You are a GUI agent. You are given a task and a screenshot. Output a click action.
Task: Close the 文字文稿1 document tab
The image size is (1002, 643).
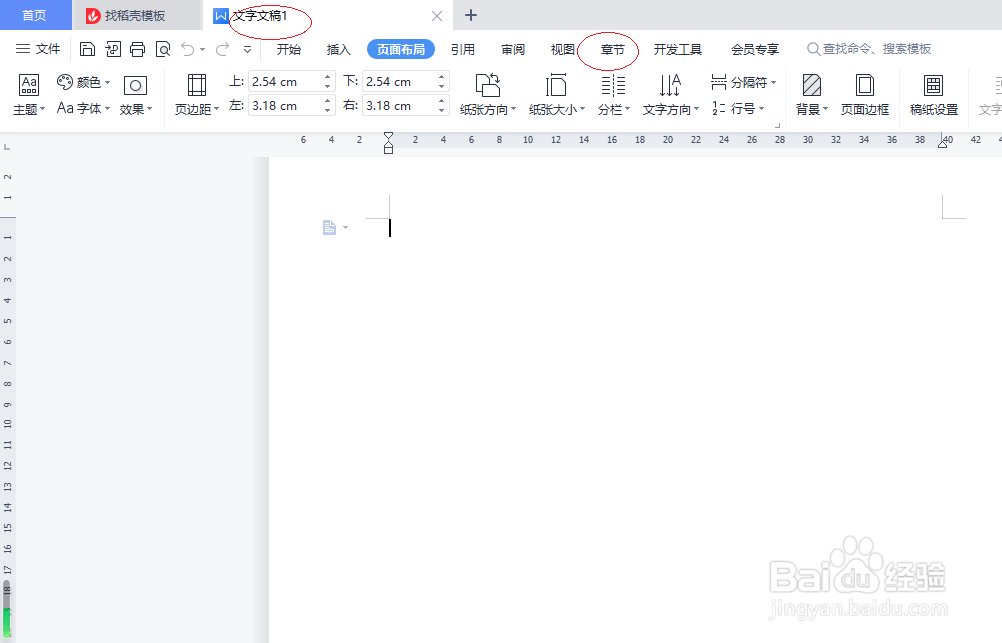437,16
